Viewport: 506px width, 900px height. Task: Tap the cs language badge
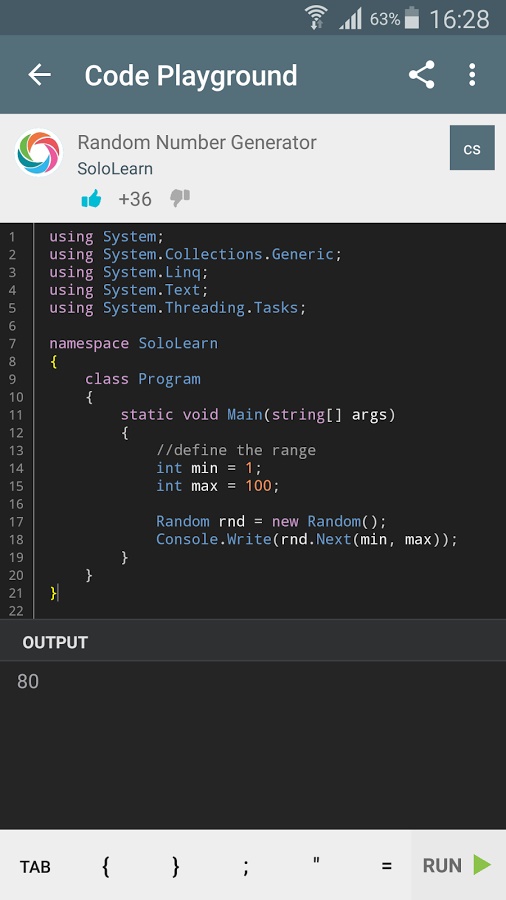click(472, 148)
